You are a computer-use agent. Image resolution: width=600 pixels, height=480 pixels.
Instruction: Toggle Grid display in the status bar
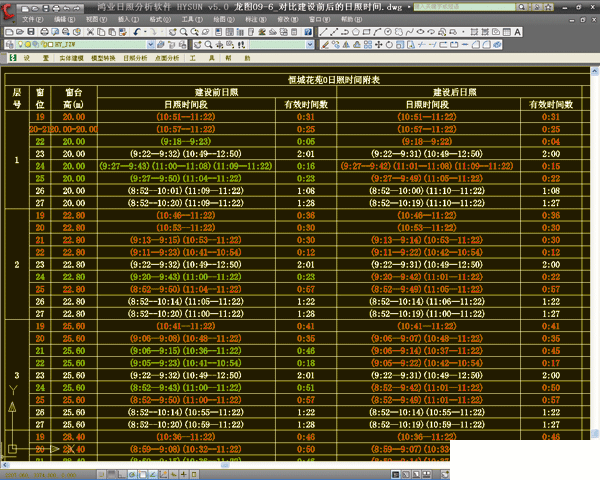[x=112, y=475]
